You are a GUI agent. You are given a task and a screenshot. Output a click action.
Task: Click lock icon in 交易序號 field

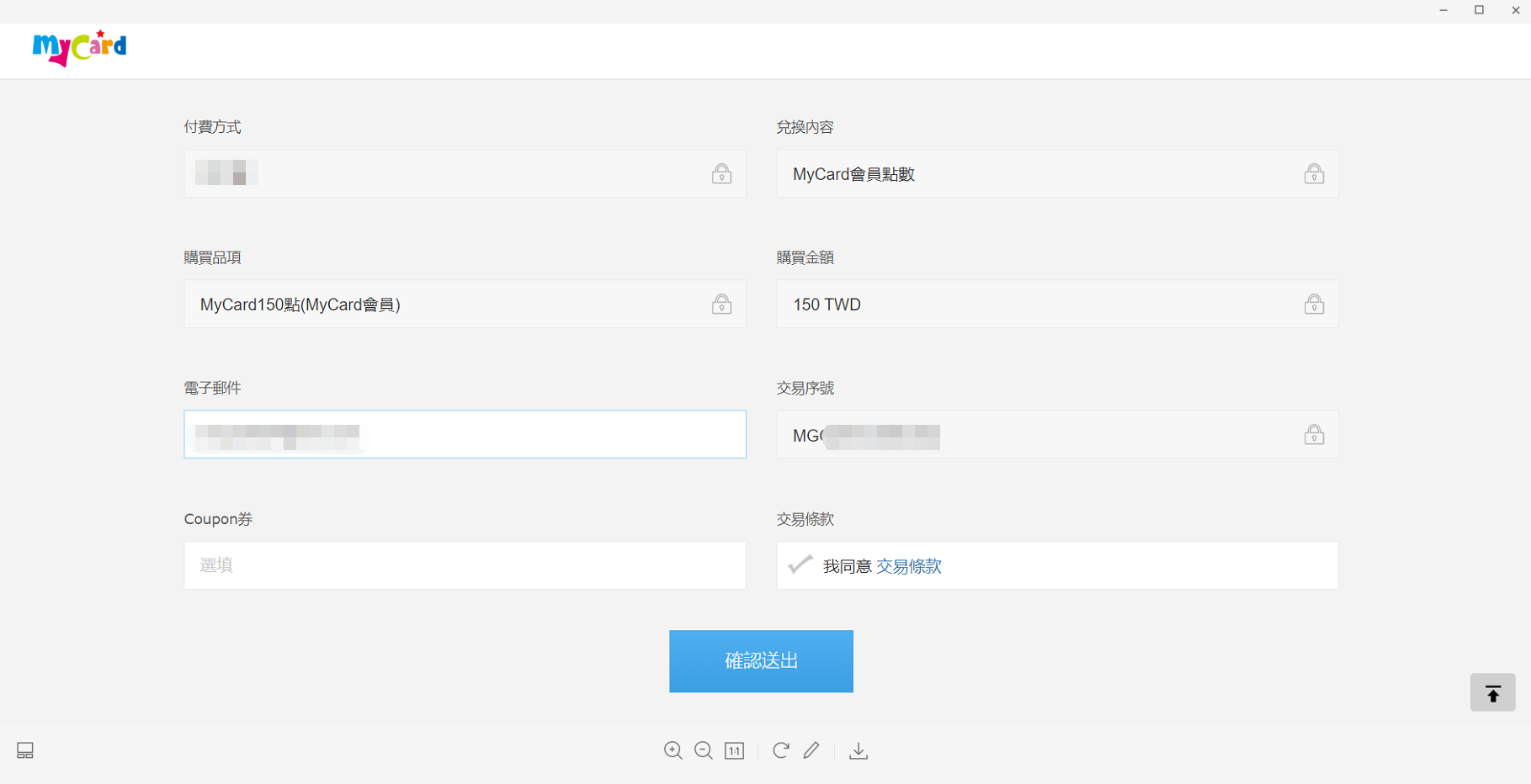pyautogui.click(x=1314, y=434)
